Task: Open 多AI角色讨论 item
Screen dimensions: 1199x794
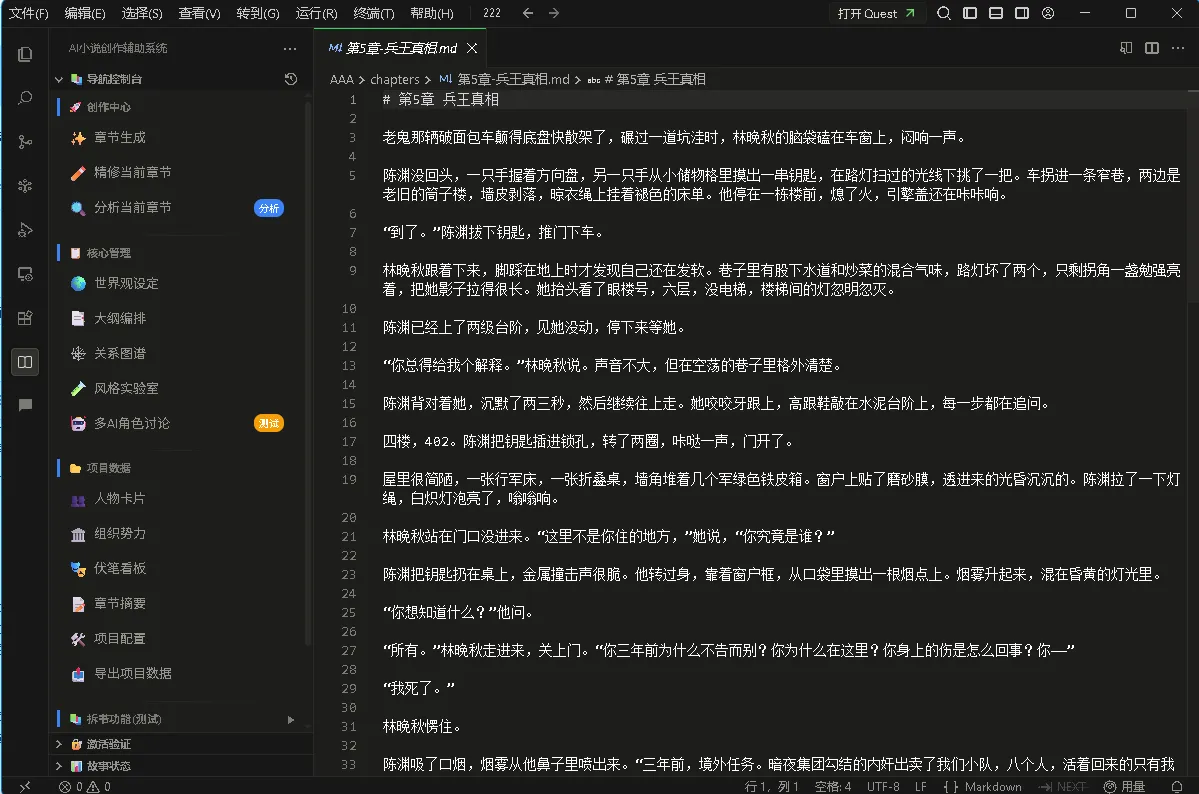Action: [x=132, y=424]
